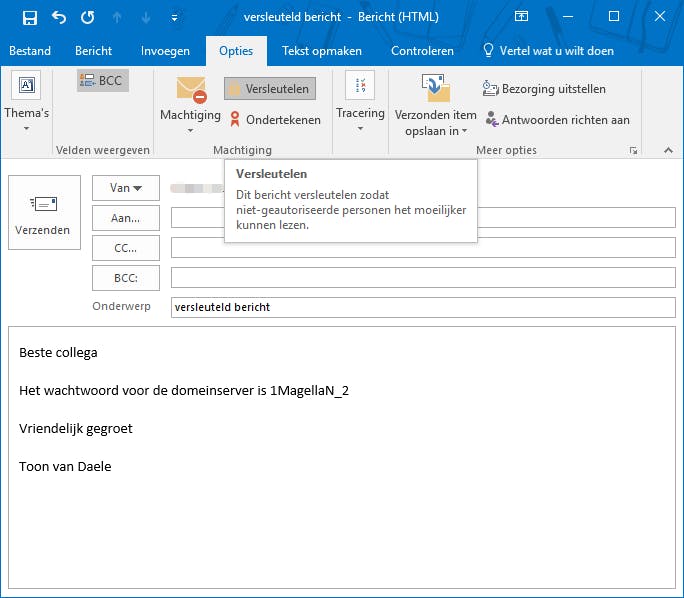Click into the BCC address field
Viewport: 684px width, 598px height.
423,277
